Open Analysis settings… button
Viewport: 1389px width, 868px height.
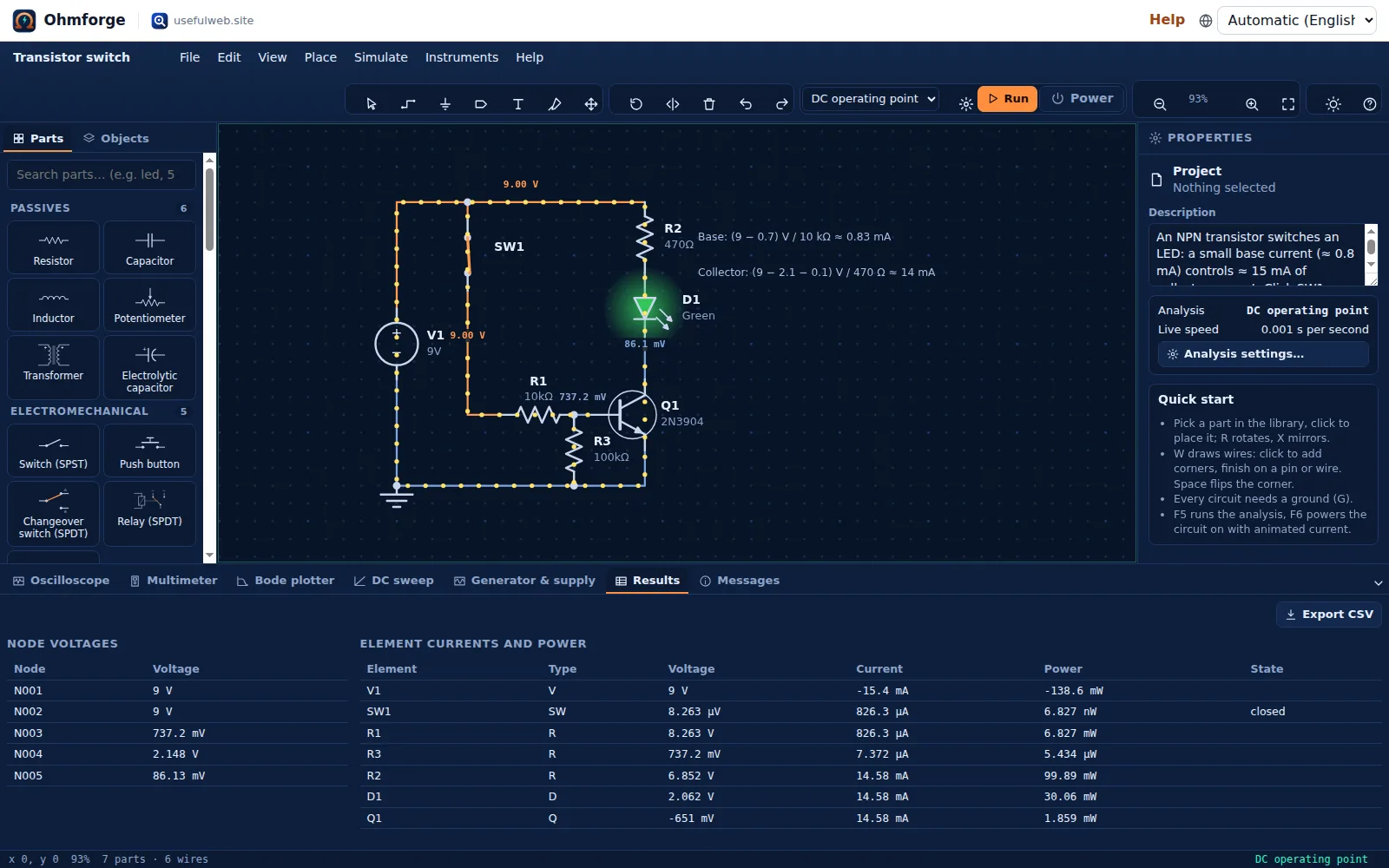pyautogui.click(x=1263, y=354)
